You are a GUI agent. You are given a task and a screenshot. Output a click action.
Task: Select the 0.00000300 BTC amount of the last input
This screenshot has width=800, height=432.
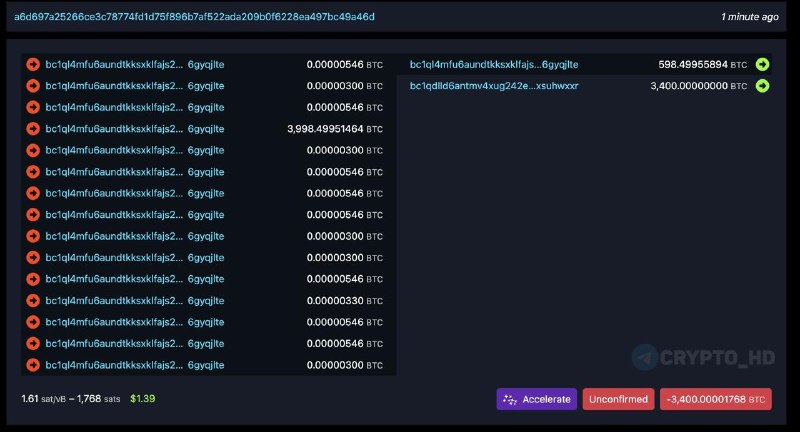344,365
